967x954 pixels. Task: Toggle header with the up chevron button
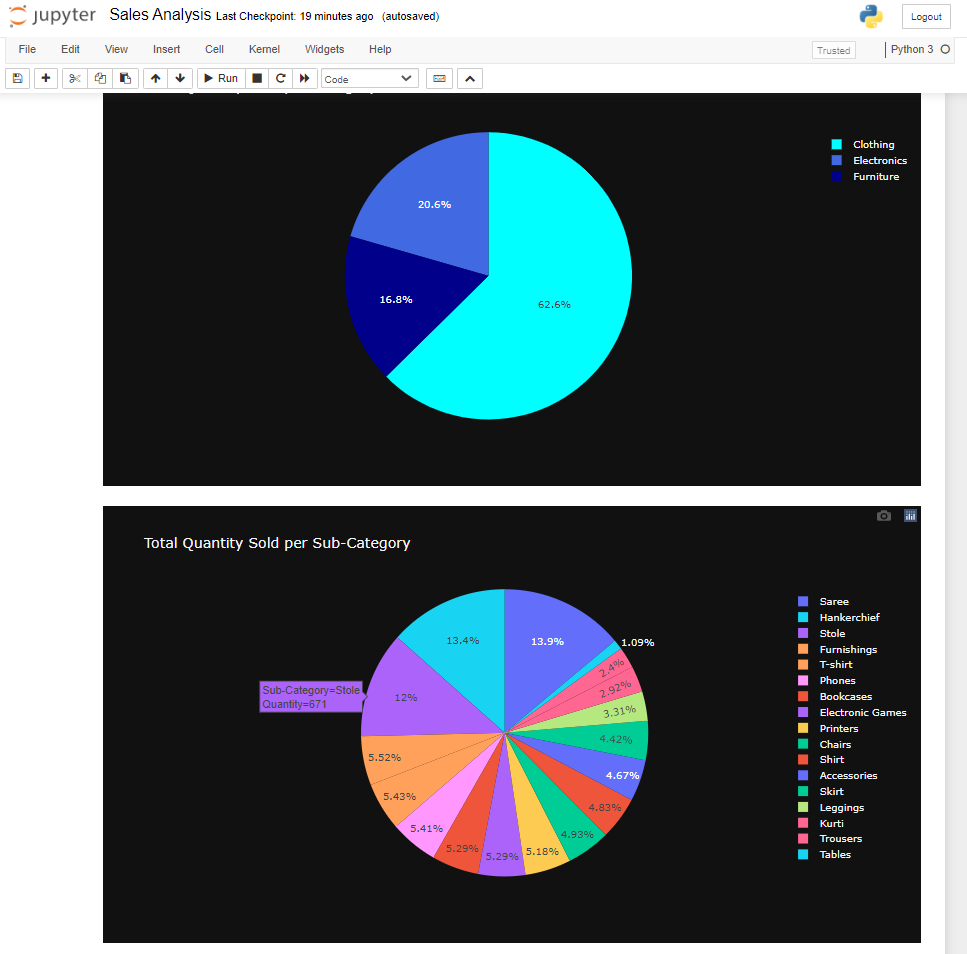[x=470, y=78]
